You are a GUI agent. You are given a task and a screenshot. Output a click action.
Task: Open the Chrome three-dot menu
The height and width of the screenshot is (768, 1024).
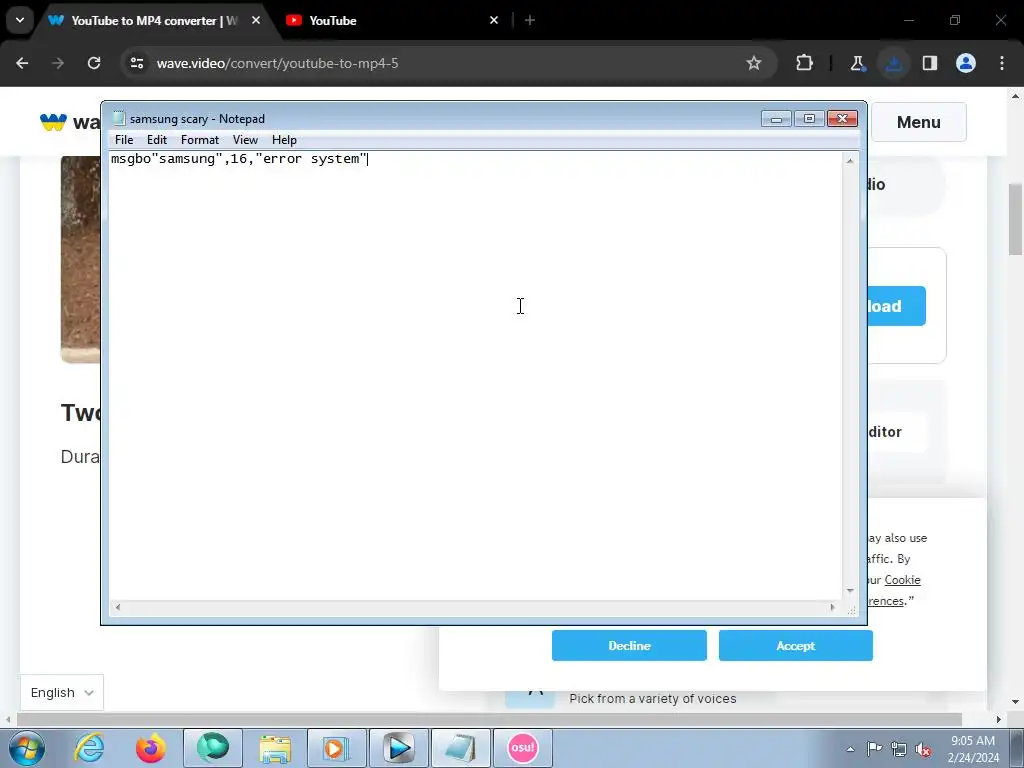1002,63
